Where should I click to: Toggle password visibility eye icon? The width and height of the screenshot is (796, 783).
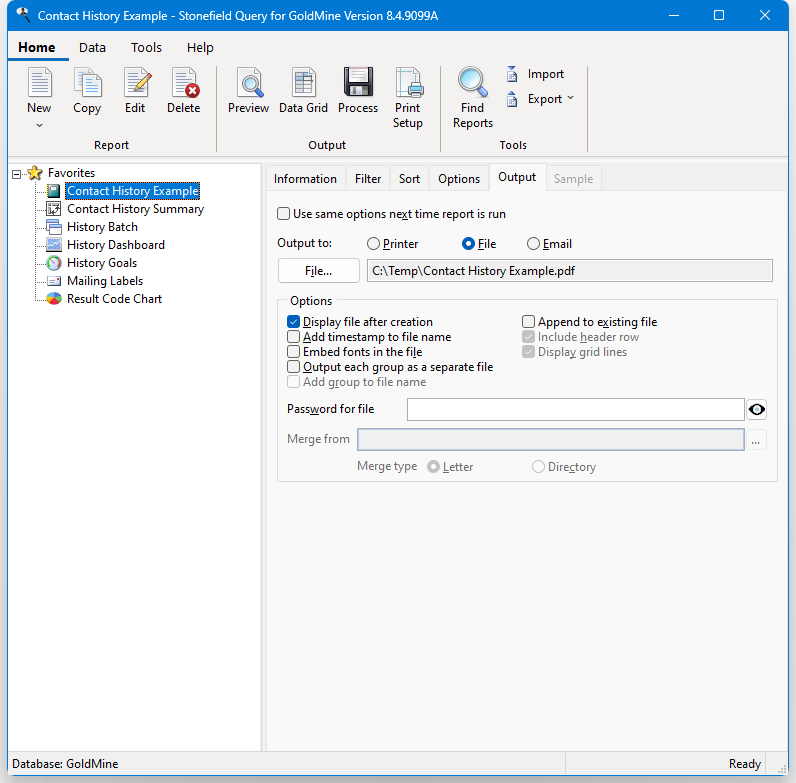[x=756, y=409]
